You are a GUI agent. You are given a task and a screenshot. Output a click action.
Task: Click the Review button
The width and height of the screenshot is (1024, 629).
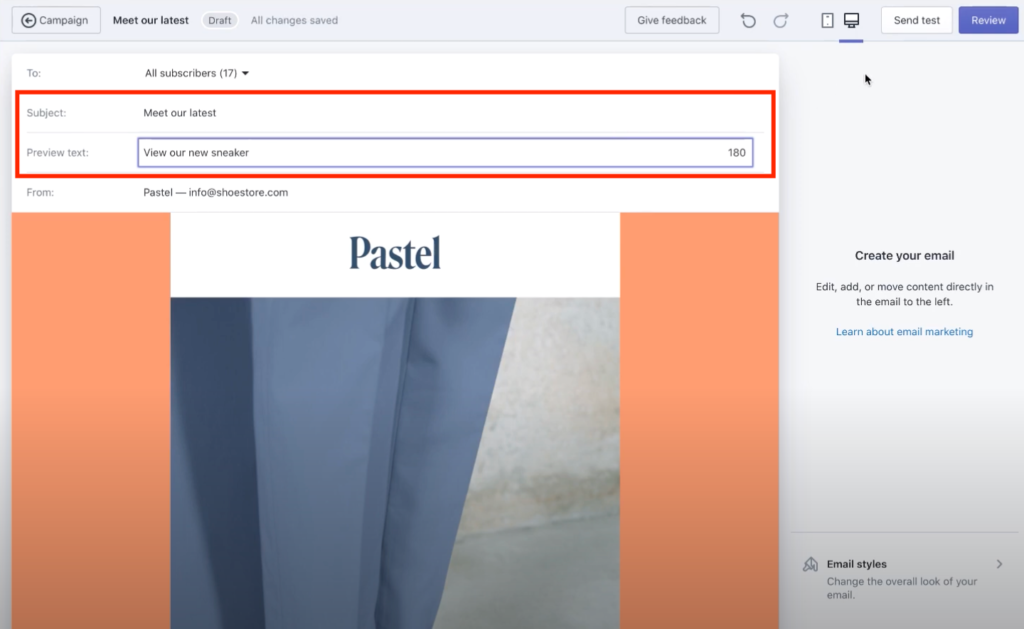(x=988, y=20)
